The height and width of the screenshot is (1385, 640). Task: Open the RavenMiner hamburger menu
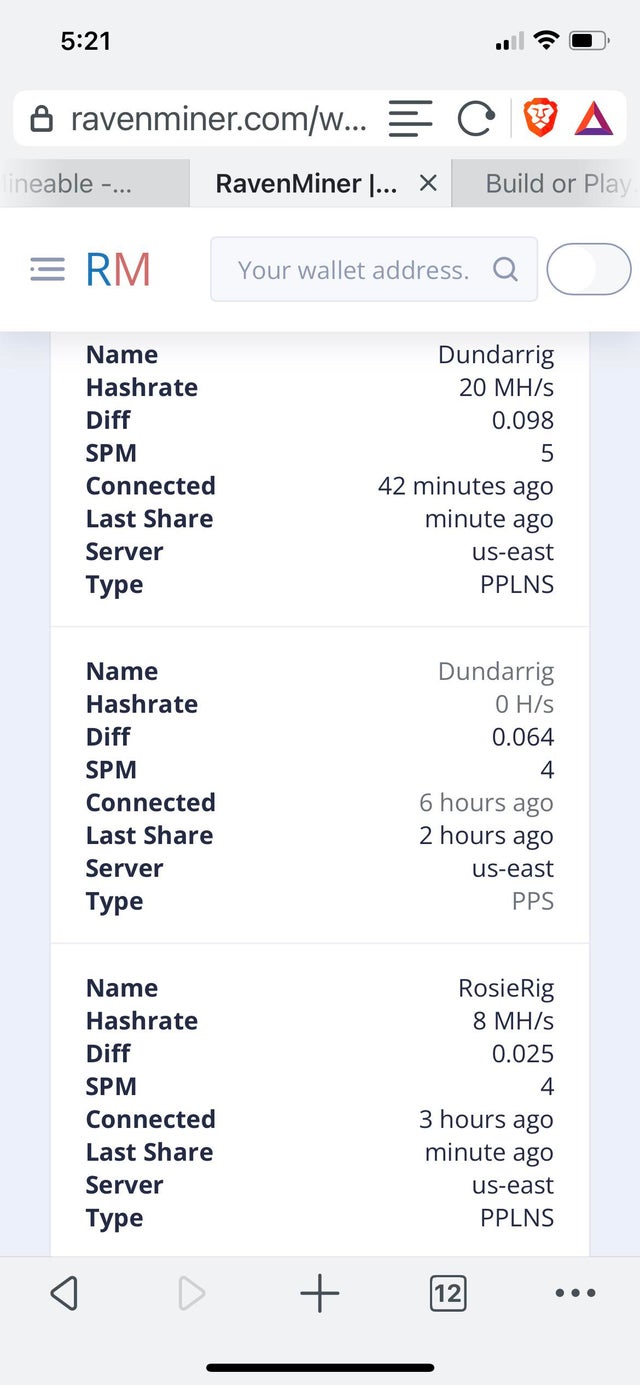47,269
